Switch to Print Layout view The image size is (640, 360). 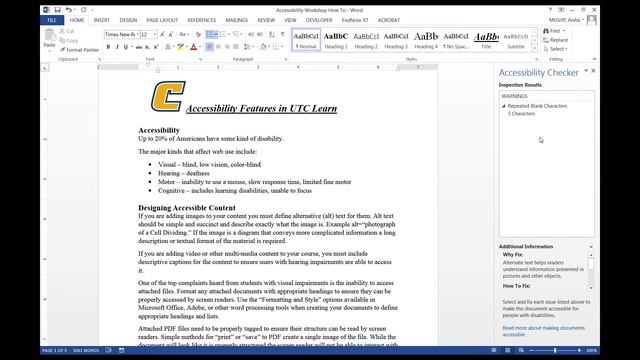(507, 350)
